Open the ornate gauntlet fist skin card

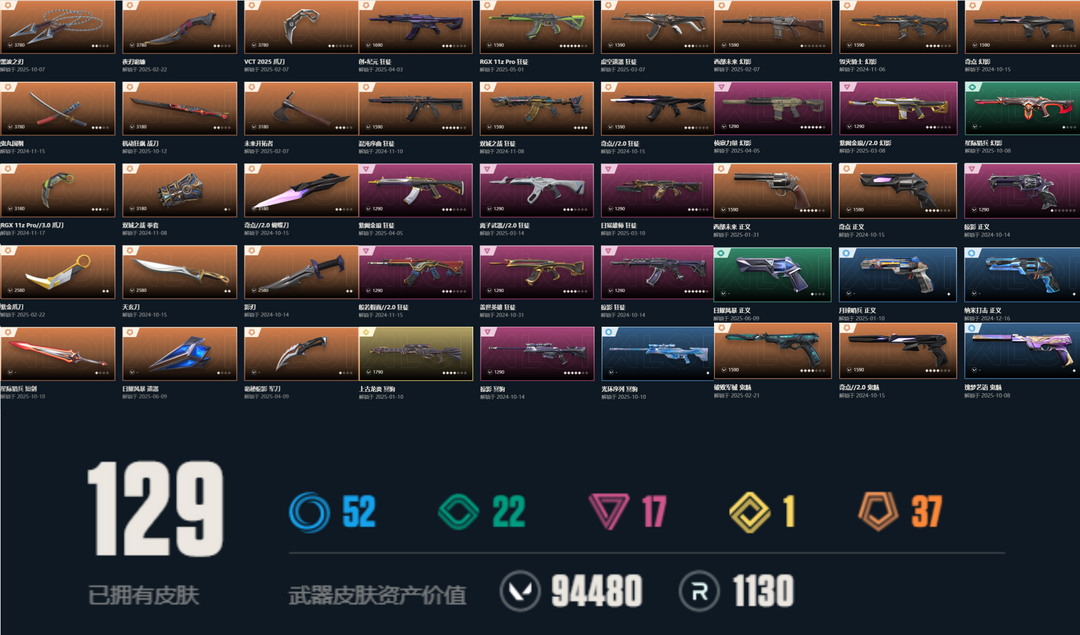pyautogui.click(x=179, y=190)
